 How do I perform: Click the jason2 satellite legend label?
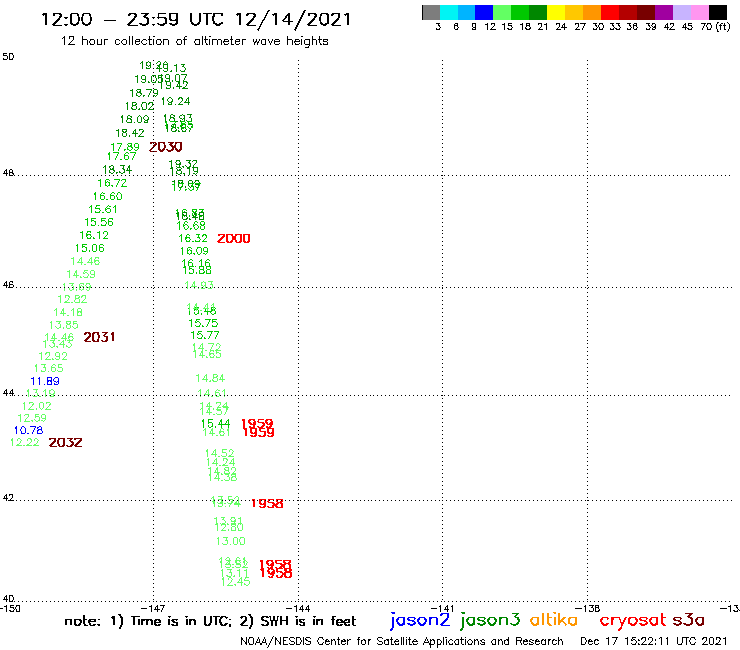pos(420,620)
